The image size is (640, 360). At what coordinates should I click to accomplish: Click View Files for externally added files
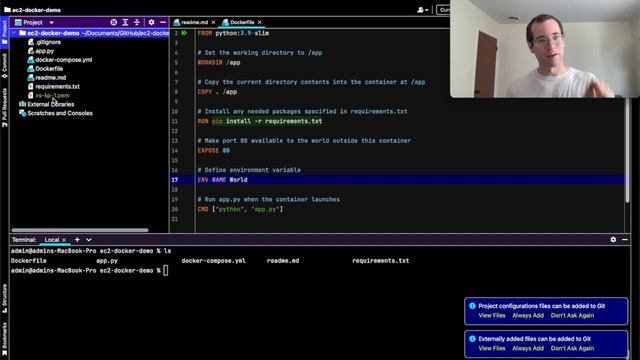492,349
